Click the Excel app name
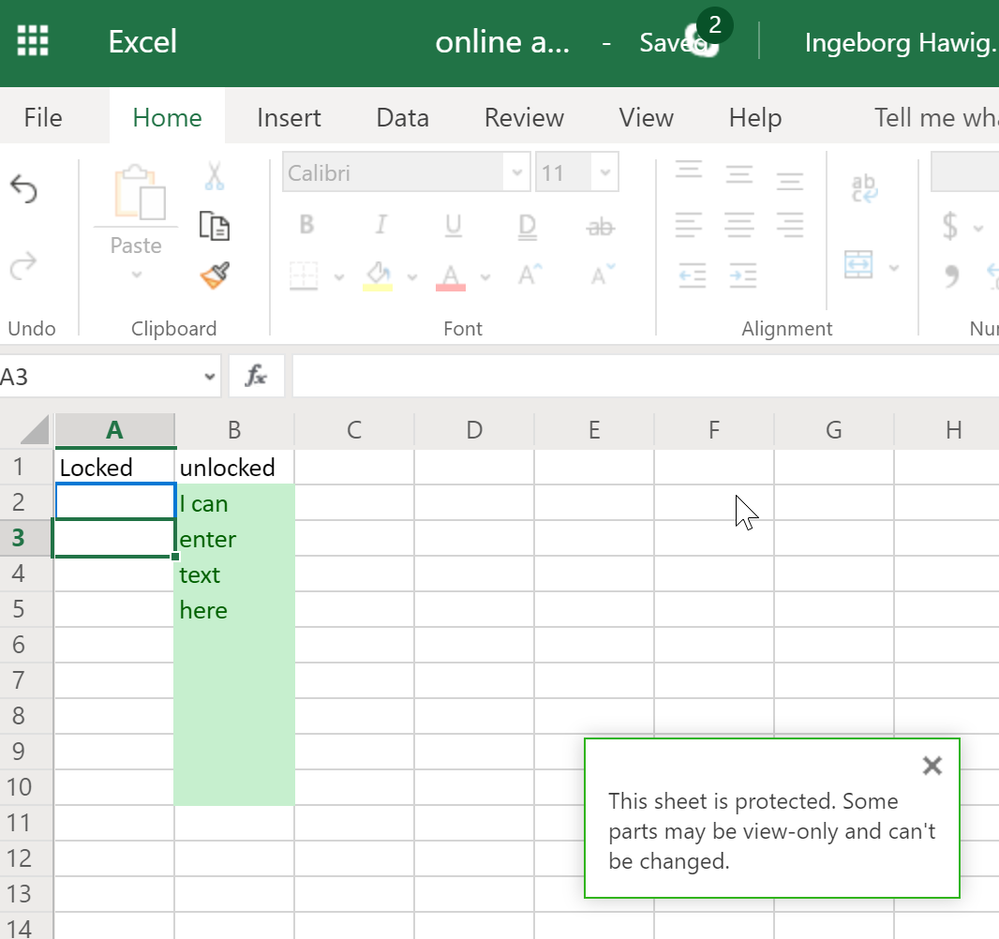The image size is (999, 939). pos(143,41)
